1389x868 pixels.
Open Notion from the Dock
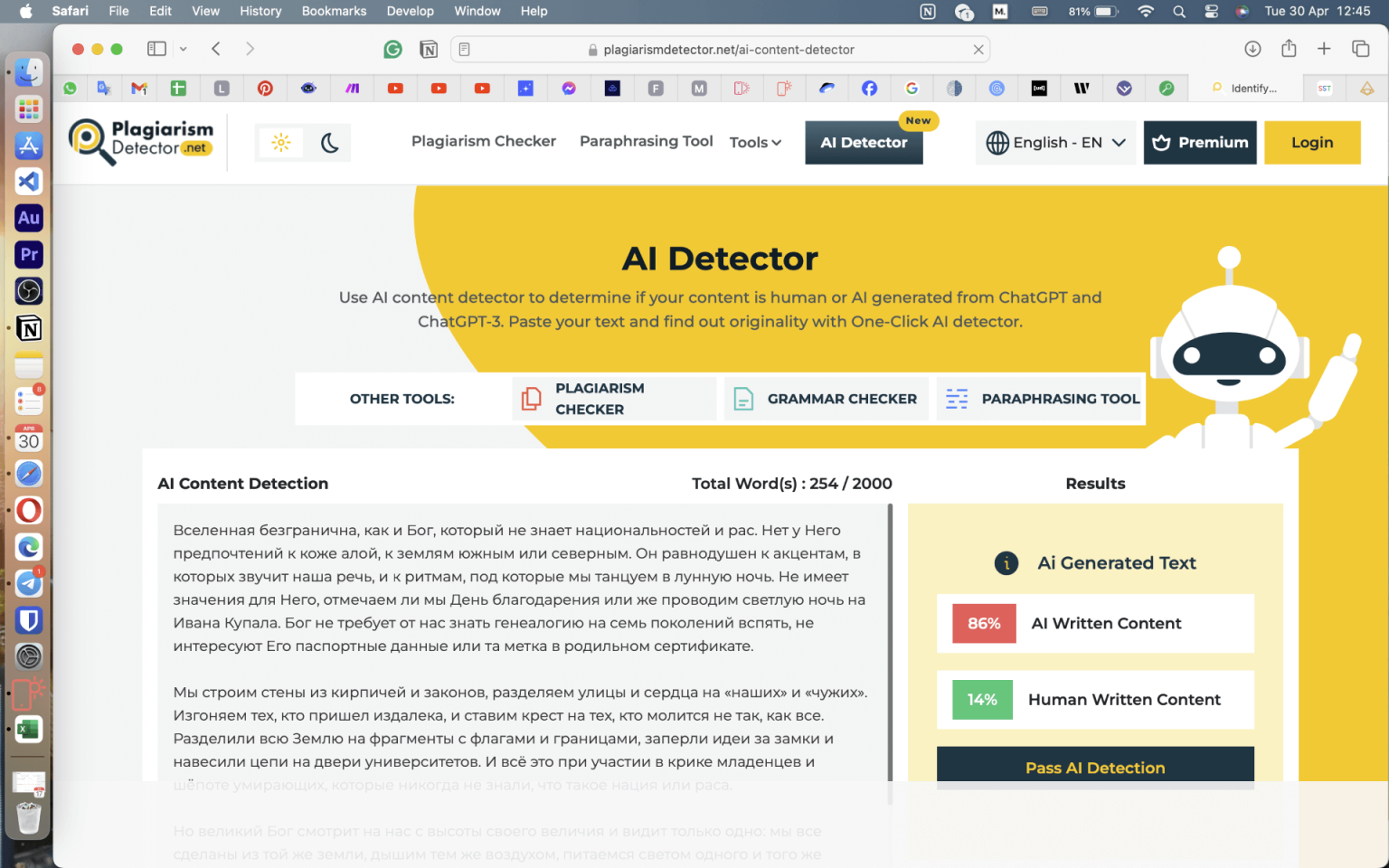pos(29,327)
